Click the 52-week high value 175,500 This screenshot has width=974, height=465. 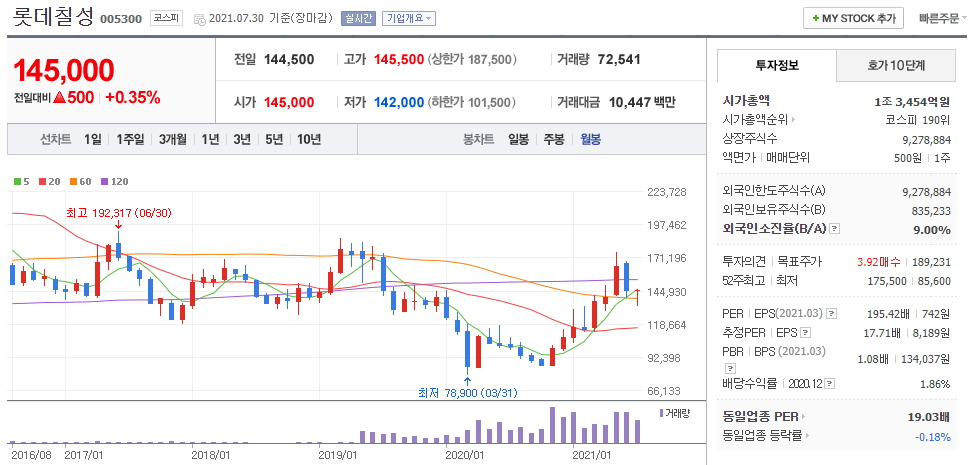[x=887, y=281]
